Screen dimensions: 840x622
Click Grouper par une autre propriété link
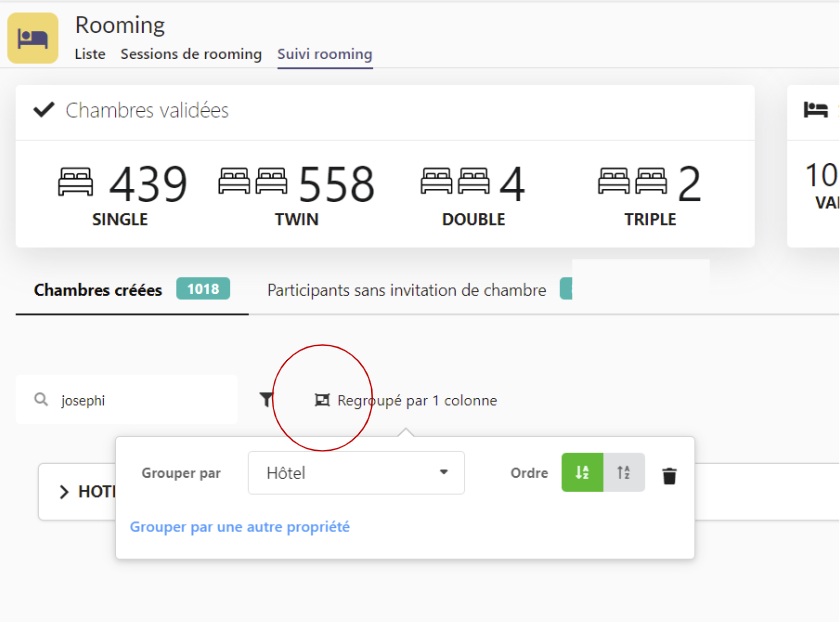point(240,526)
